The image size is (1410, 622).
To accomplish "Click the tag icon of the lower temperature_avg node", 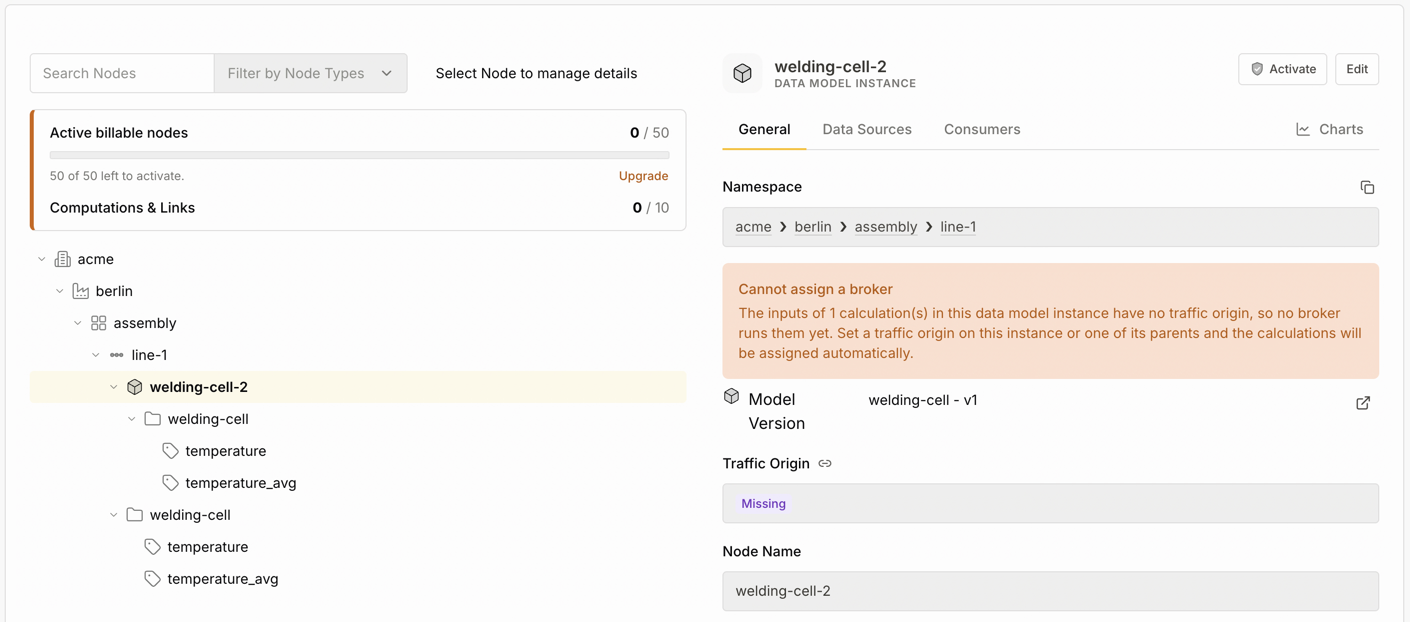I will coord(153,579).
